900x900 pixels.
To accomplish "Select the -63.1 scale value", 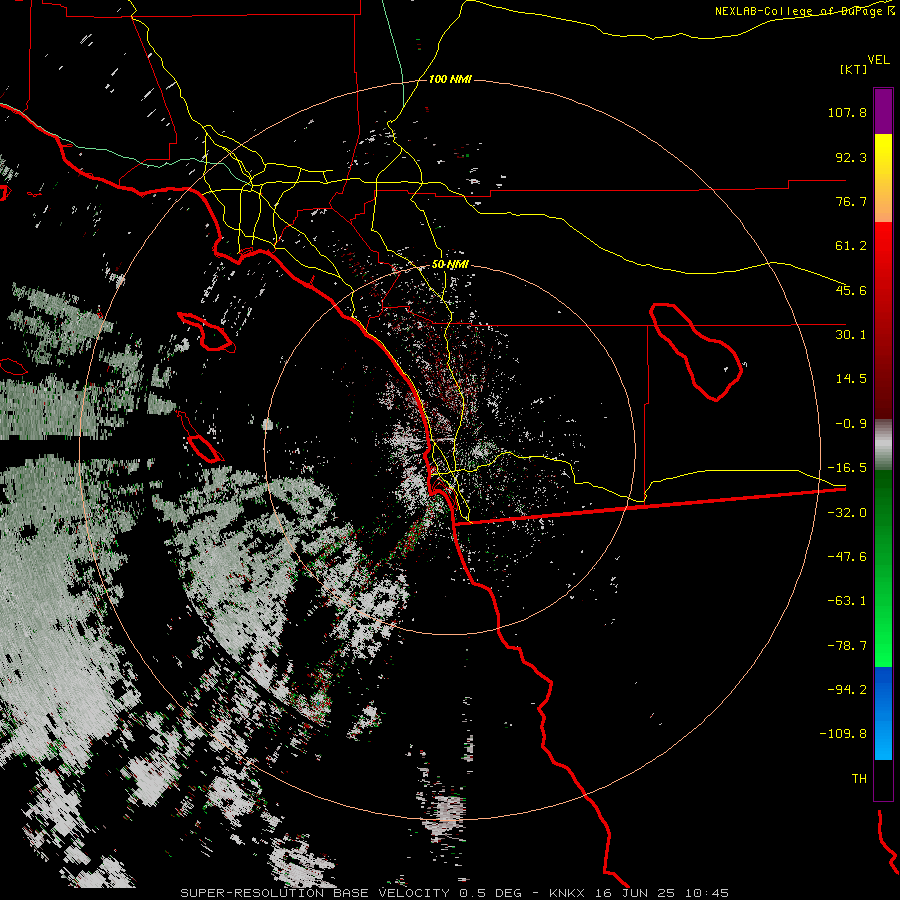I will [x=847, y=601].
